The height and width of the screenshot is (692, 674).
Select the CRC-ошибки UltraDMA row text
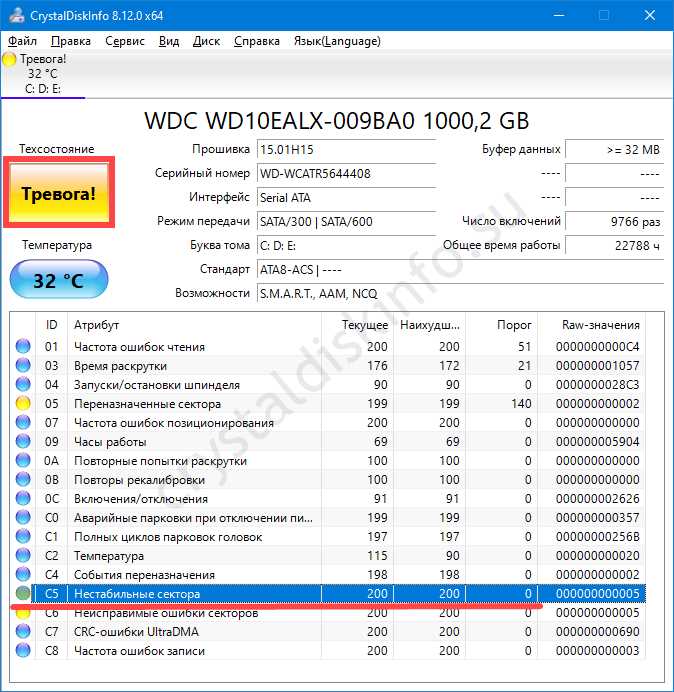point(136,632)
